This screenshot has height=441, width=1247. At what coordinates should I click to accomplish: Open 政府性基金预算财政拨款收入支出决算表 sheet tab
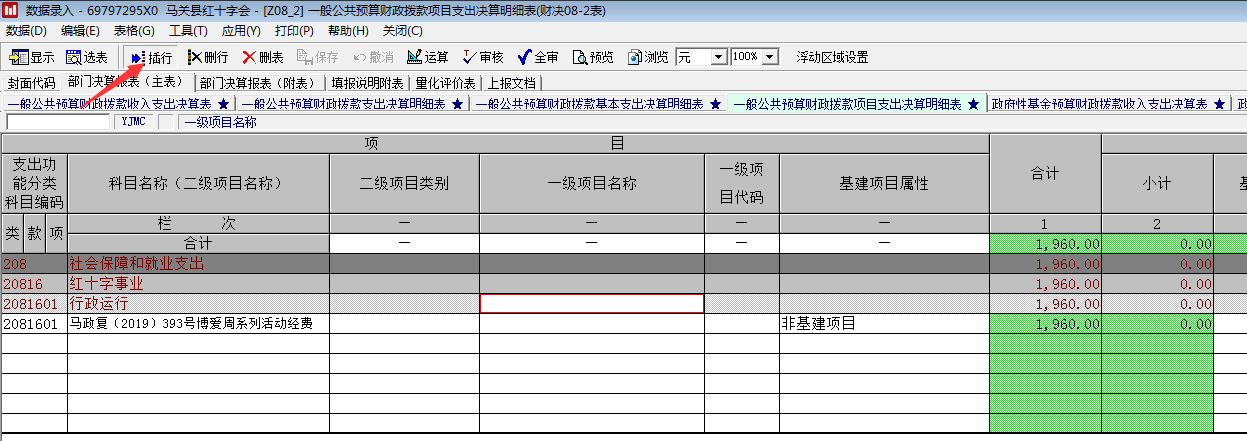tap(1109, 104)
